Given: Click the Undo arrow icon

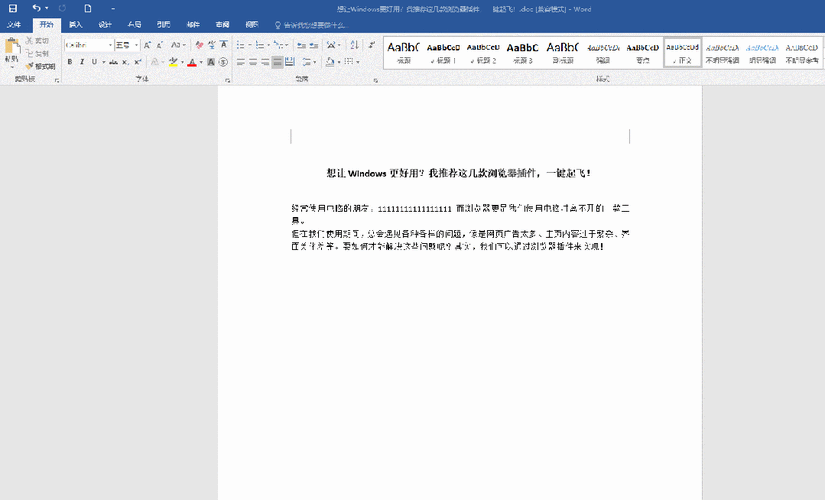Looking at the screenshot, I should 36,8.
